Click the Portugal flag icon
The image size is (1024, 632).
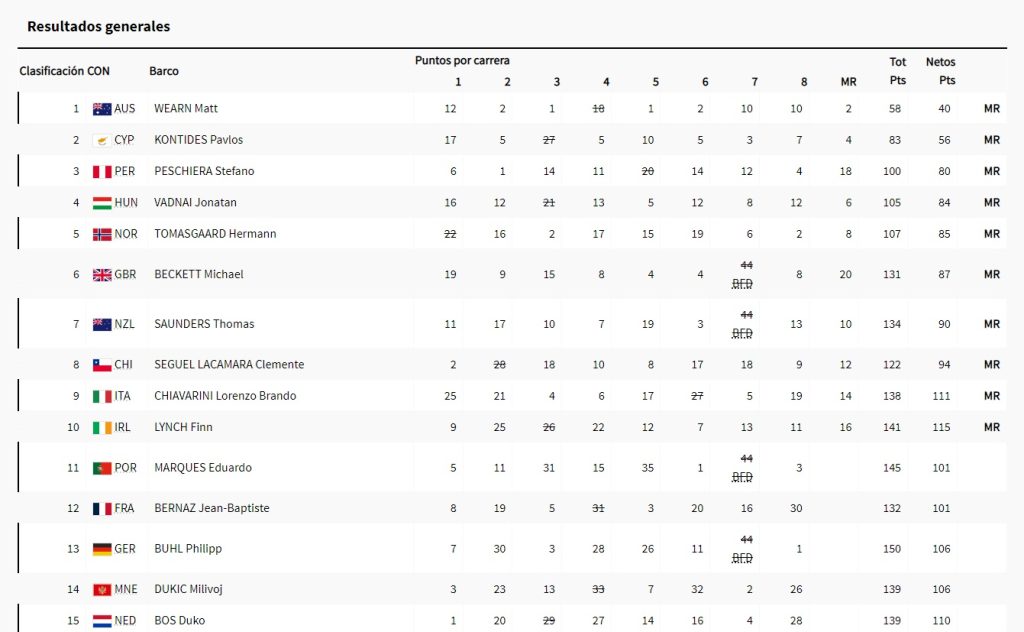coord(102,468)
